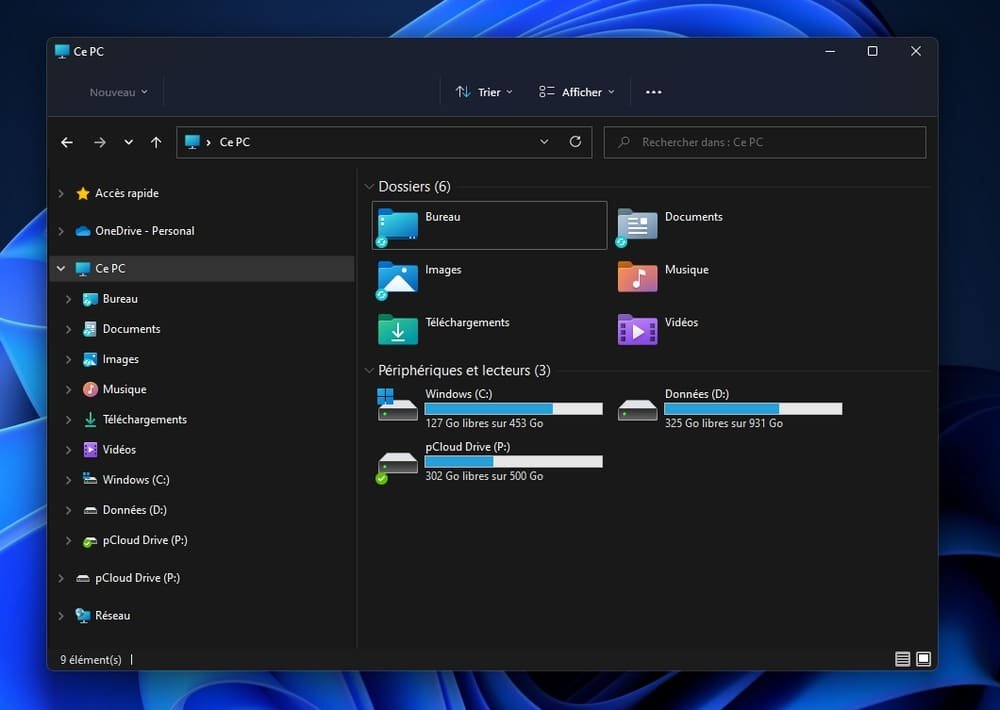Open the Musique folder in the main pane
1000x710 pixels.
[663, 278]
